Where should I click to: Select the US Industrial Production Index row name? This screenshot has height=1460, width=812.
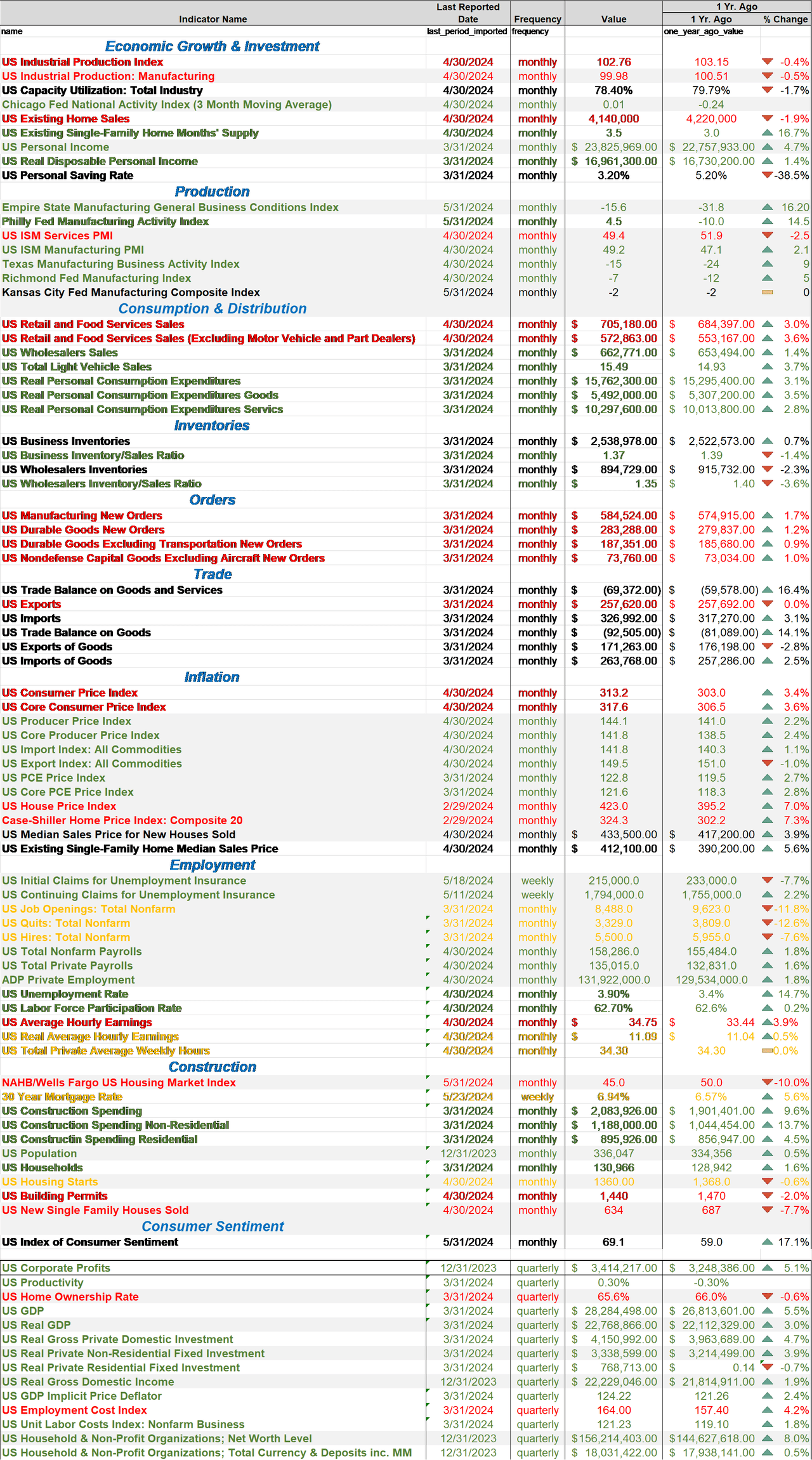82,62
